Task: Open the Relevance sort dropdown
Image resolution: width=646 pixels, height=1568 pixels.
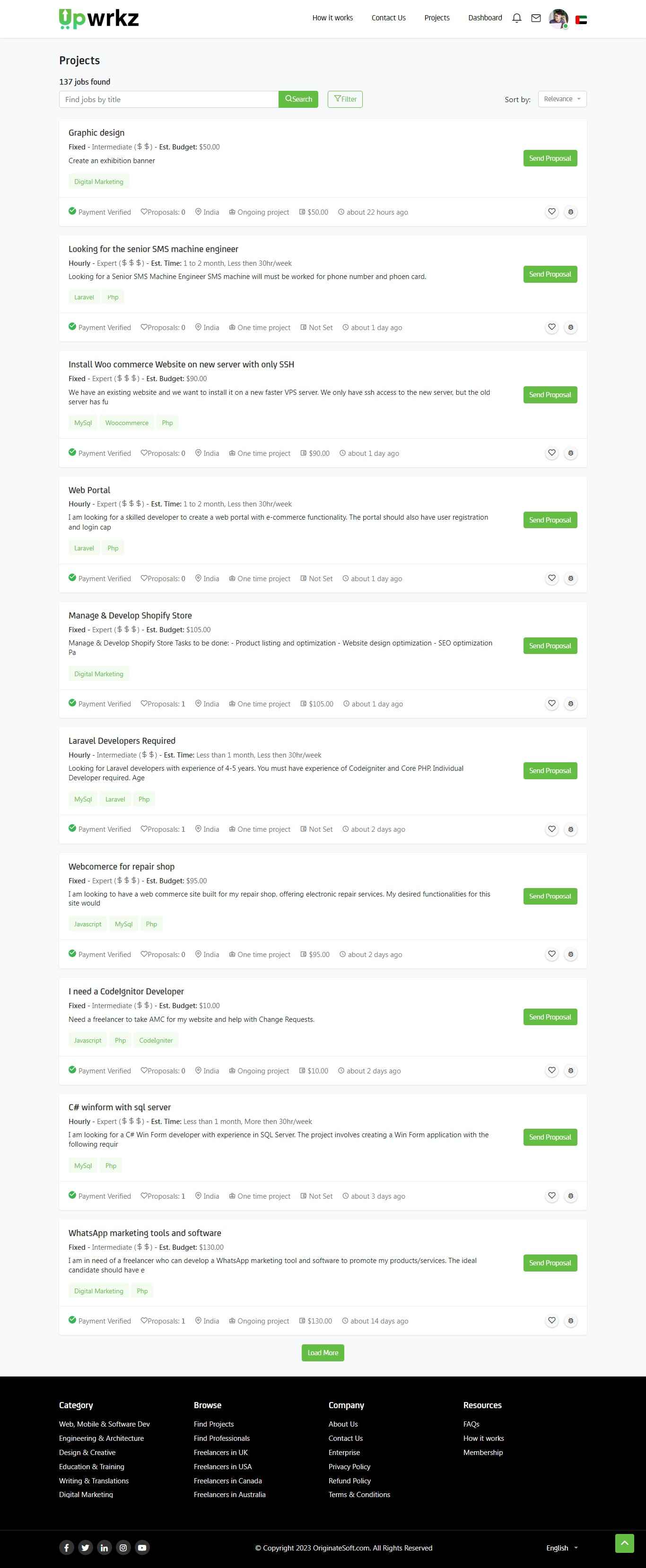Action: tap(562, 99)
